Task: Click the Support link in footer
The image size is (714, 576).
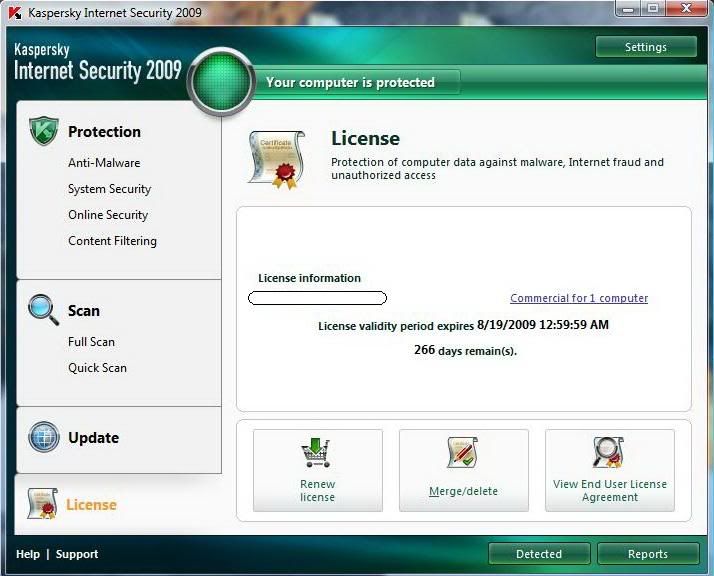Action: click(77, 554)
